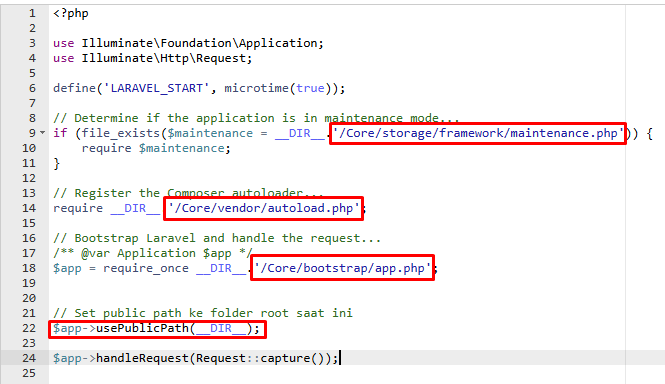Click the closing brace on line 11
This screenshot has height=384, width=665.
click(56, 163)
